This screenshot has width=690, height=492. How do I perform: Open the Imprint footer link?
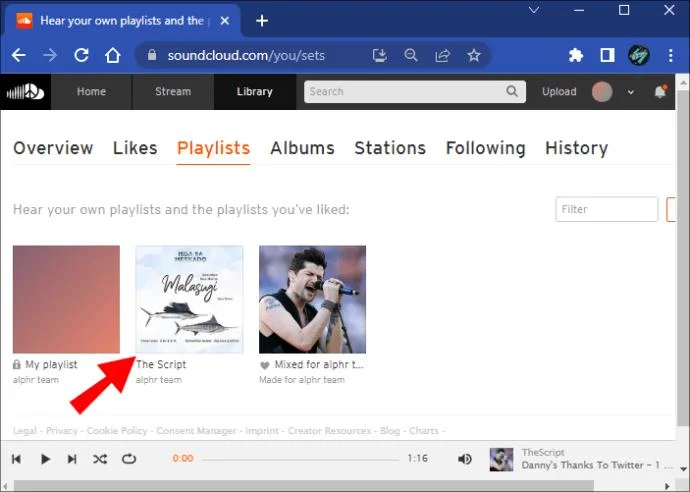[x=262, y=431]
